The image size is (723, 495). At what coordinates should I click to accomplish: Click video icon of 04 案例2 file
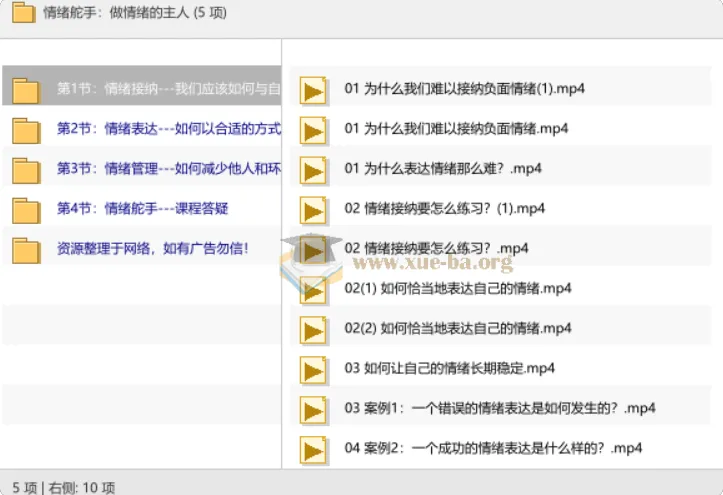313,450
